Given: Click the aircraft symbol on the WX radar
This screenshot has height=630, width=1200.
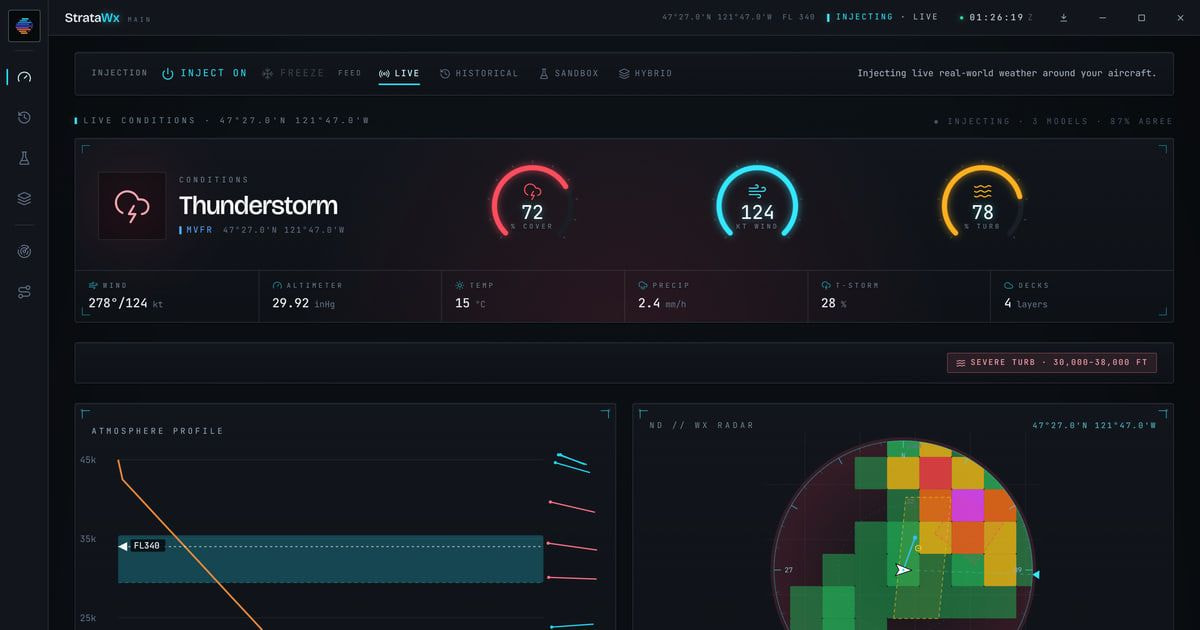Looking at the screenshot, I should pyautogui.click(x=903, y=570).
